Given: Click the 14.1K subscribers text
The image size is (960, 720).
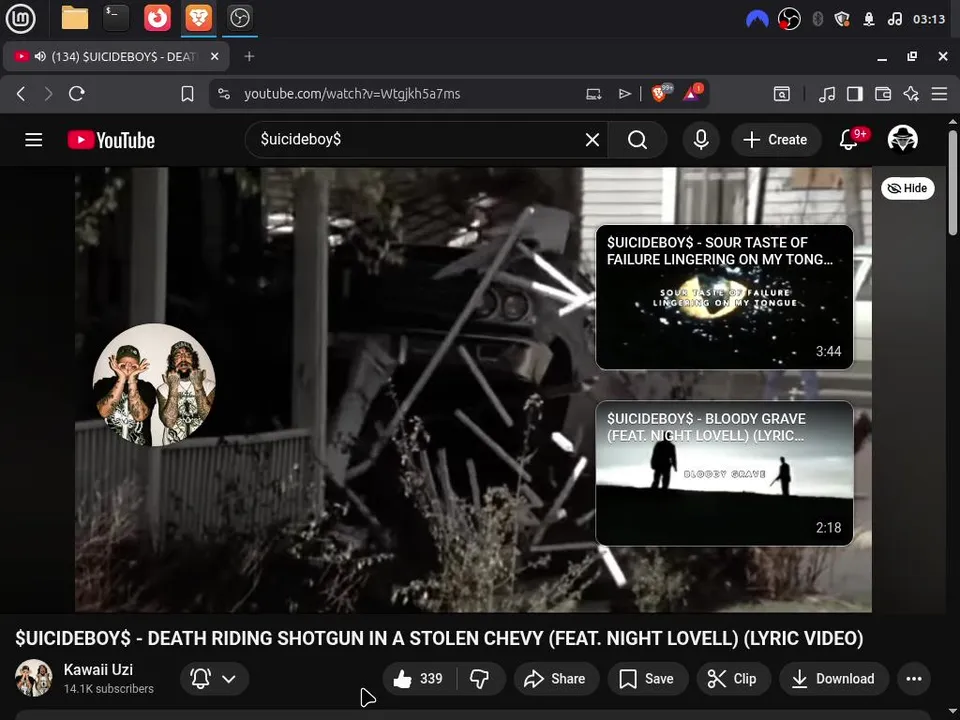Looking at the screenshot, I should point(108,689).
